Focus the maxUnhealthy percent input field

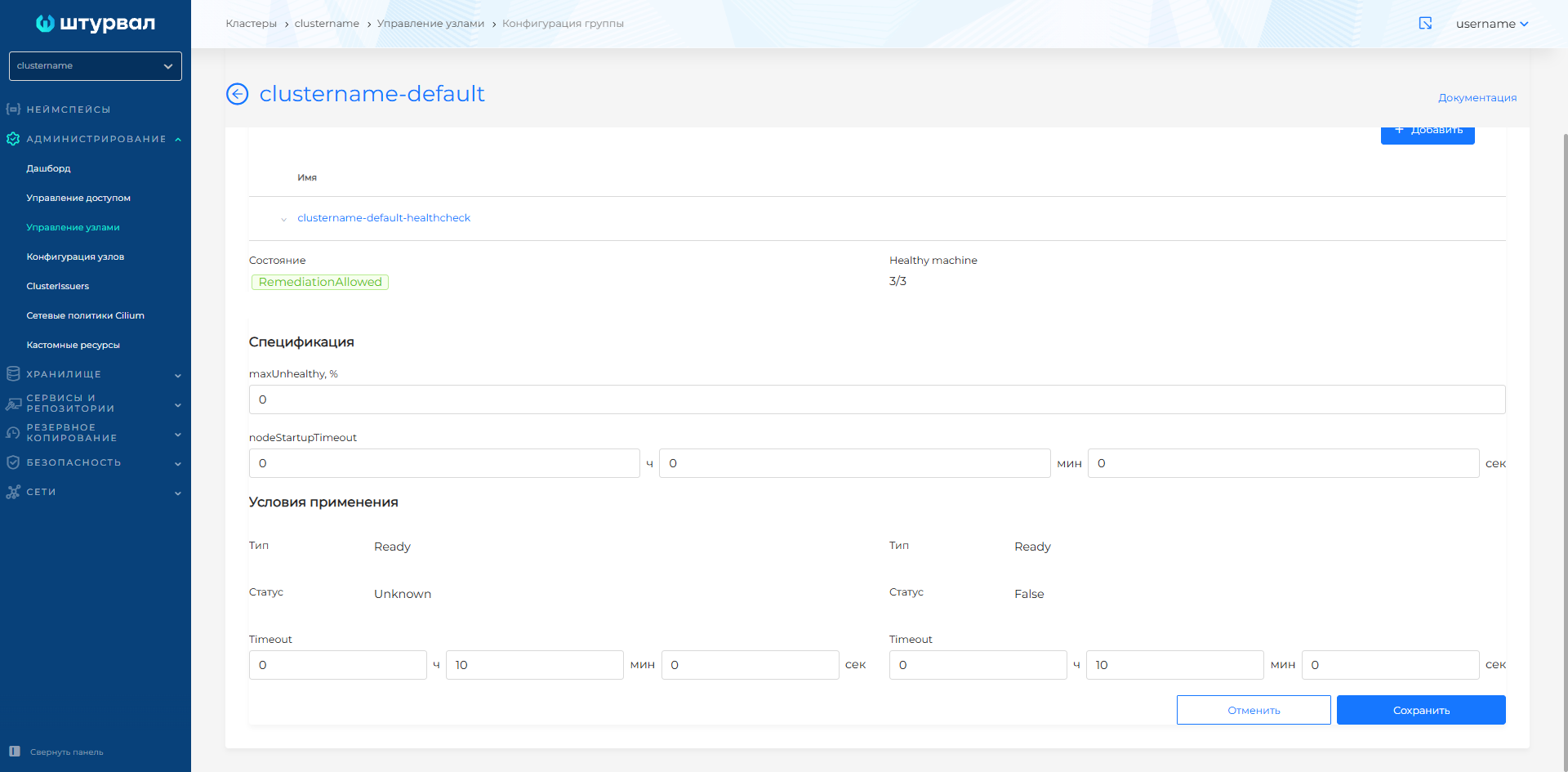877,399
